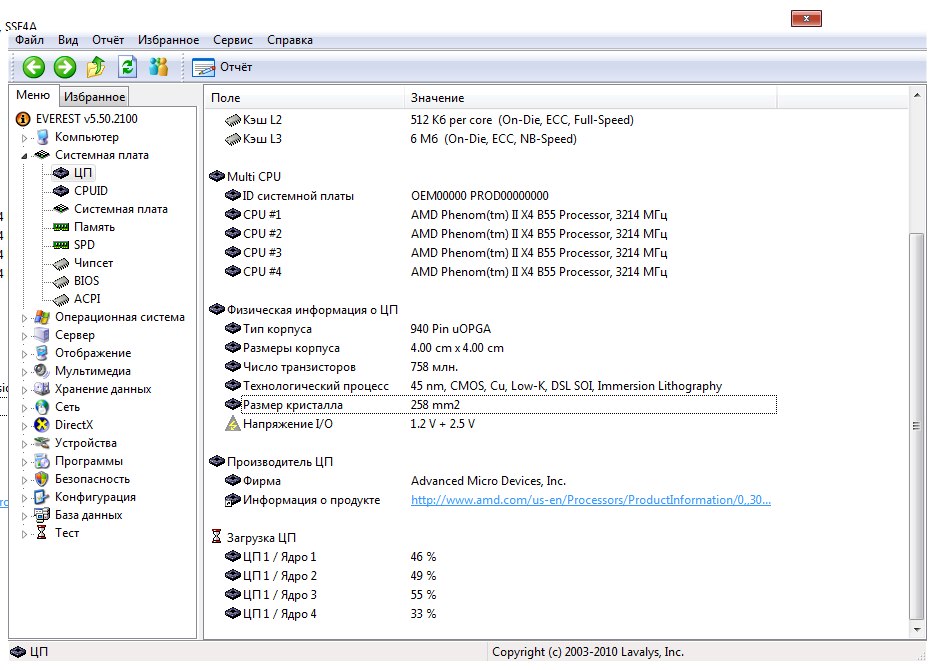
Task: Open the BIOS tree item
Action: (x=86, y=281)
